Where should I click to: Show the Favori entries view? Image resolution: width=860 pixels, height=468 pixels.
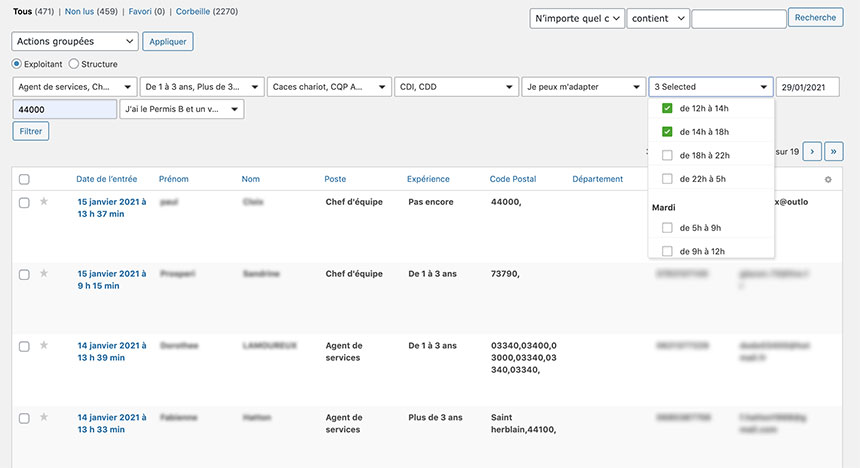click(140, 12)
